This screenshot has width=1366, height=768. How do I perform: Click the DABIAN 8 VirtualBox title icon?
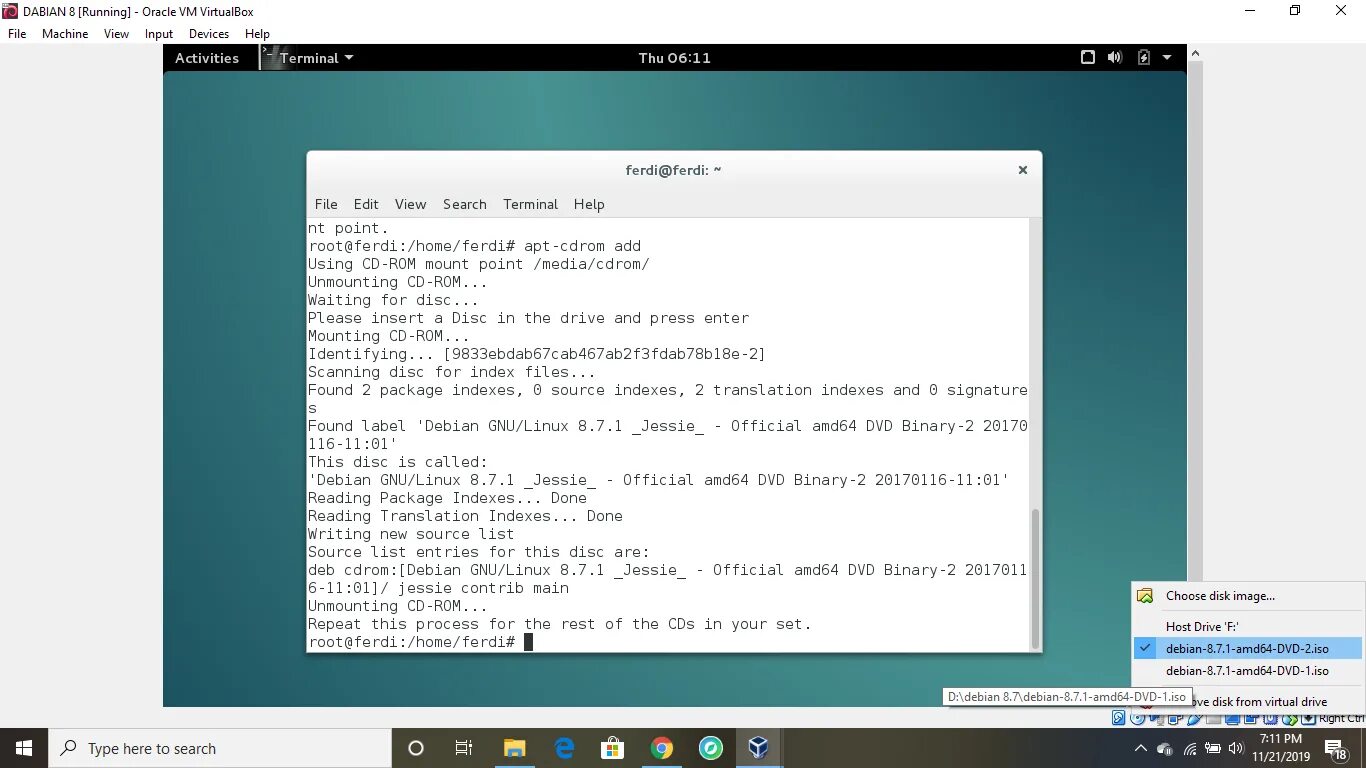(x=10, y=11)
